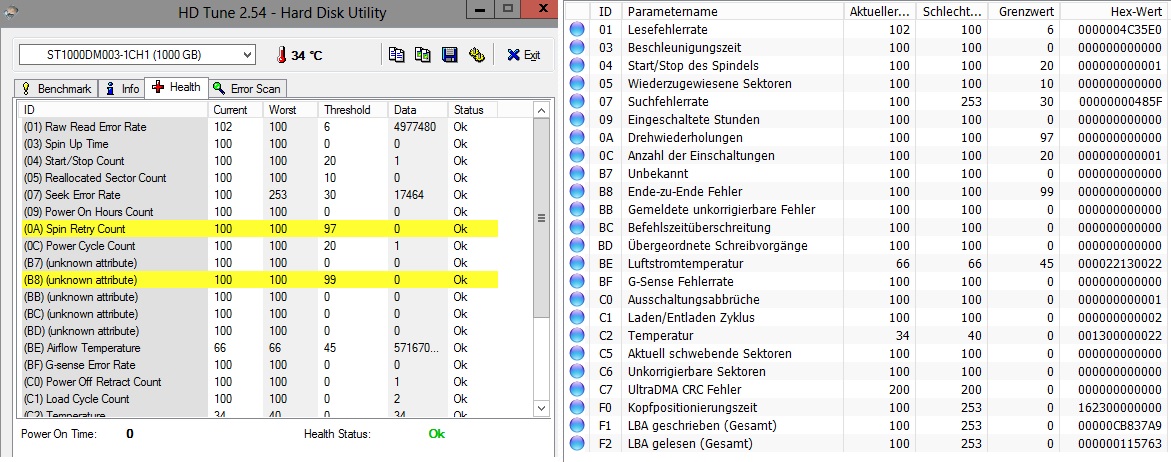This screenshot has width=1171, height=462.
Task: Click blue icon beside LBA gelesen (Gesamt)
Action: pos(576,443)
